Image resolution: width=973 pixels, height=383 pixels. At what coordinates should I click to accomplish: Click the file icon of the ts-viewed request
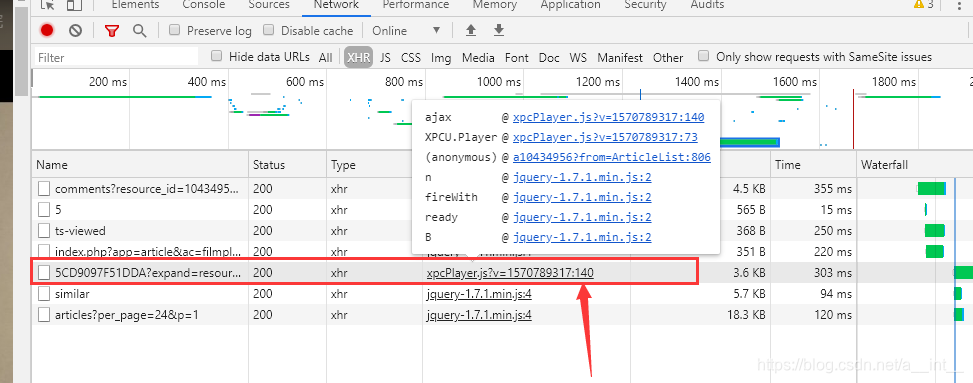click(43, 231)
